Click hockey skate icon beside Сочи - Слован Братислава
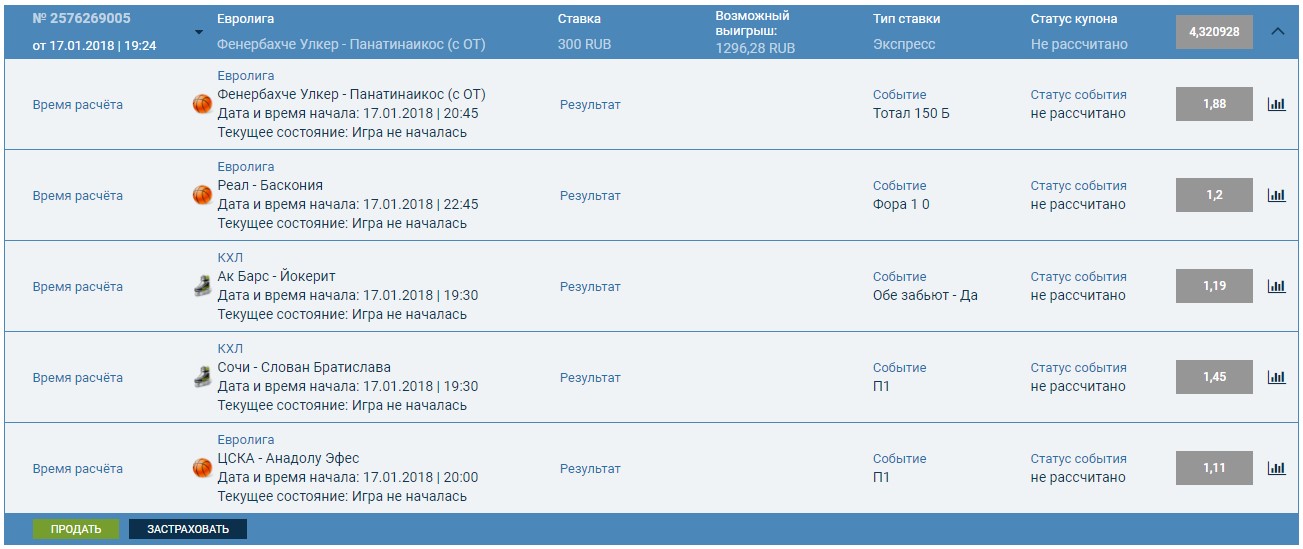Viewport: 1303px width, 549px height. click(x=202, y=377)
